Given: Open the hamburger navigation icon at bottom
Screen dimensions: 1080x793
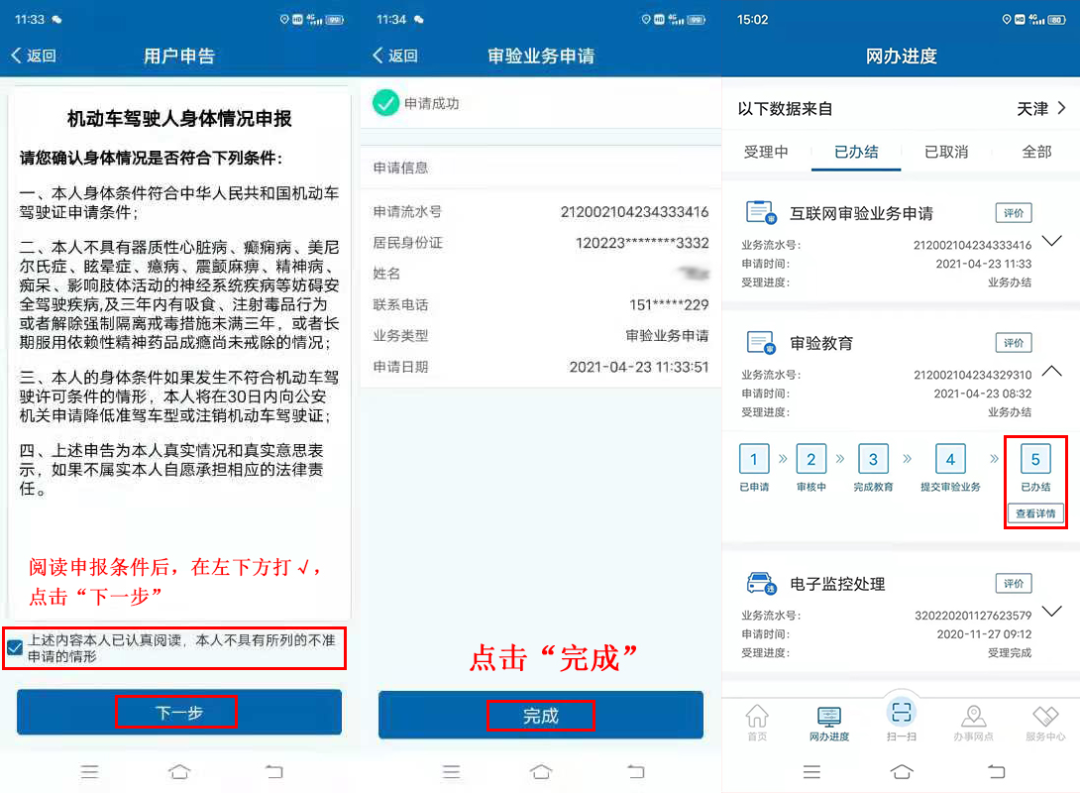Looking at the screenshot, I should pyautogui.click(x=812, y=771).
